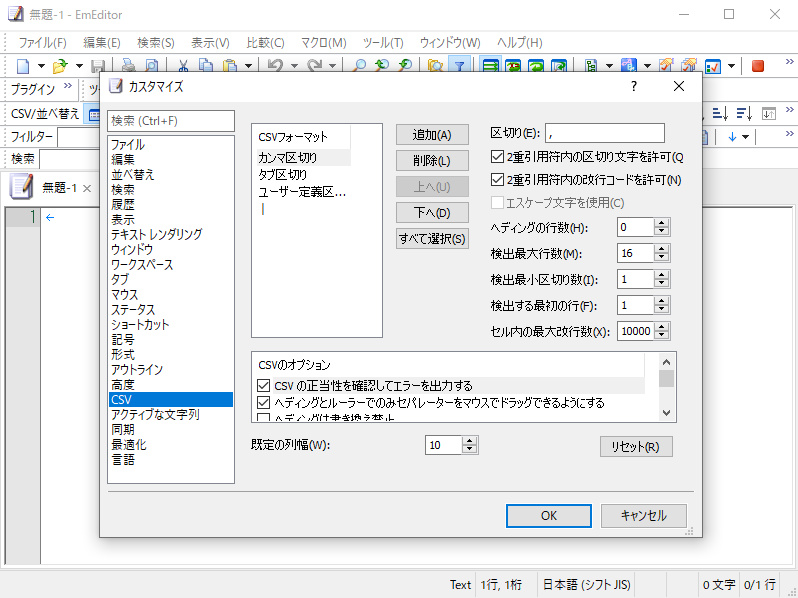
Task: Click the Text configuration status bar entry
Action: (x=461, y=585)
